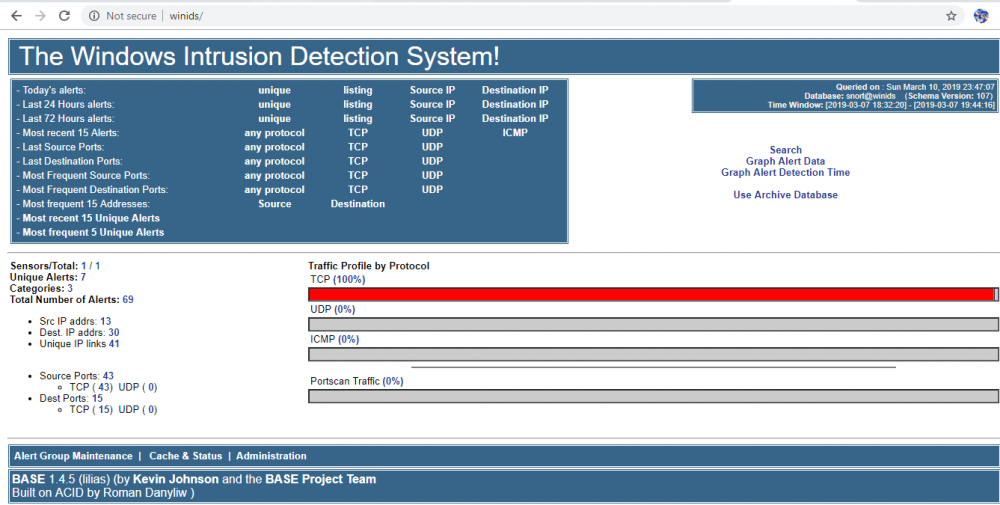Image resolution: width=1000 pixels, height=505 pixels.
Task: Show most recent 15 ICMP alerts
Action: (x=515, y=133)
